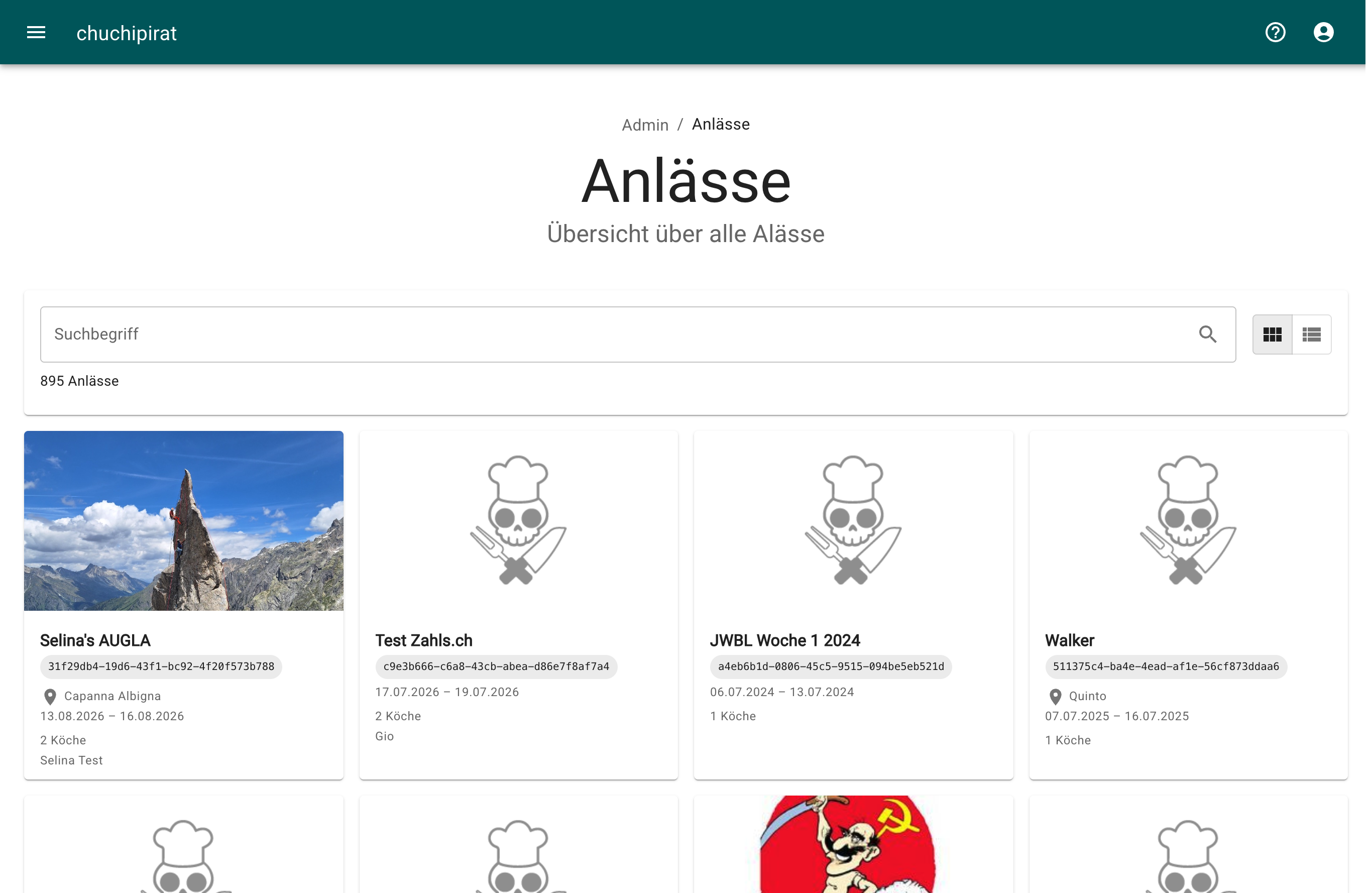
Task: Click the search magnifier icon
Action: pos(1207,334)
